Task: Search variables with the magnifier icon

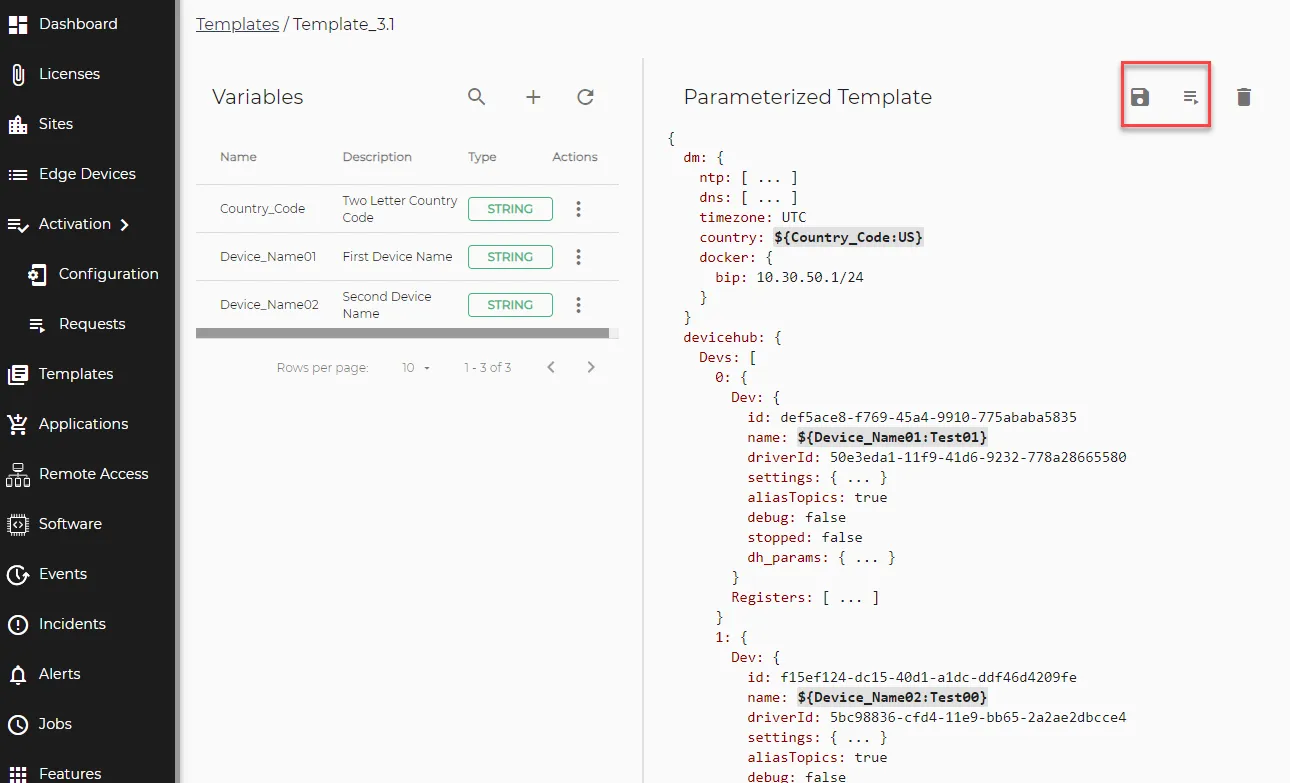Action: (x=477, y=97)
